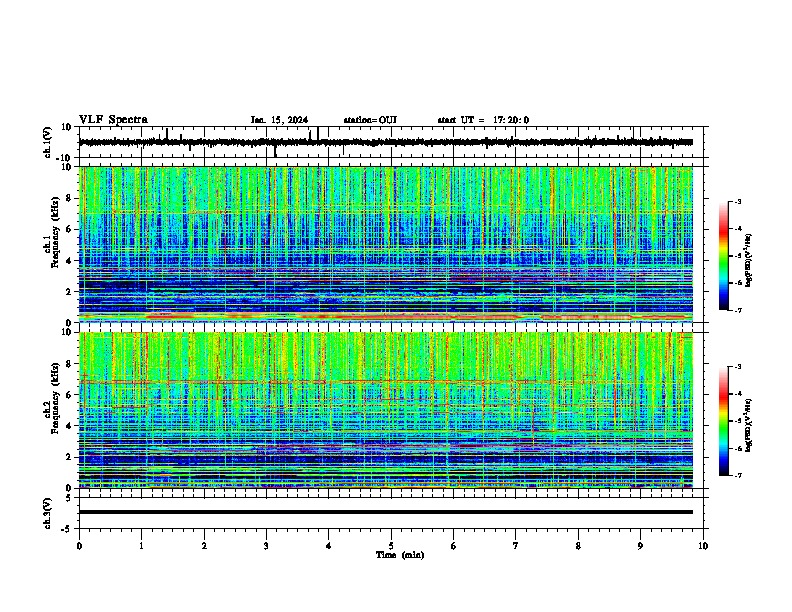This screenshot has height=612, width=792.
Task: Click the '-7' label on ch.1 colorbar
Action: (x=737, y=310)
